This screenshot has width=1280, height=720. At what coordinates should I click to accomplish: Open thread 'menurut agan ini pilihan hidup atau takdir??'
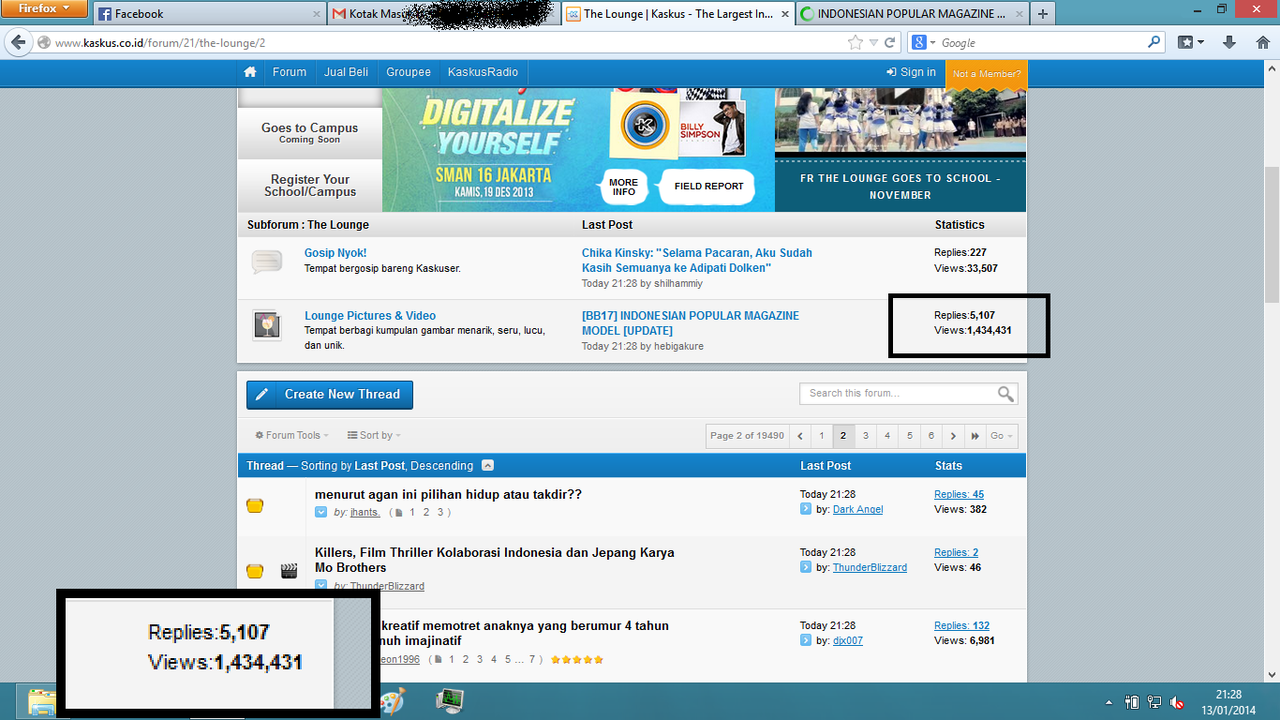pyautogui.click(x=448, y=494)
